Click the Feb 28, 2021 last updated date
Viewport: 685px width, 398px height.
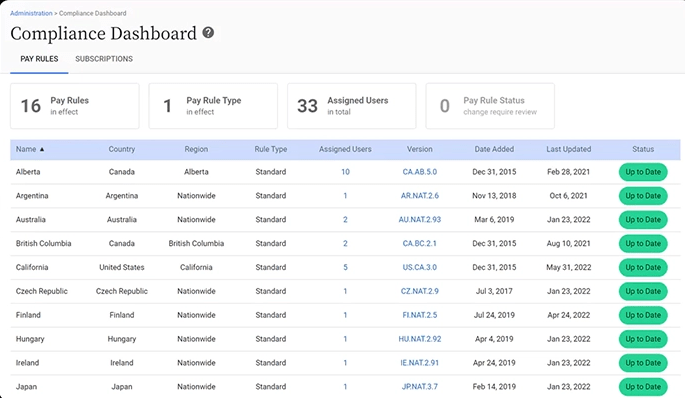click(x=568, y=172)
